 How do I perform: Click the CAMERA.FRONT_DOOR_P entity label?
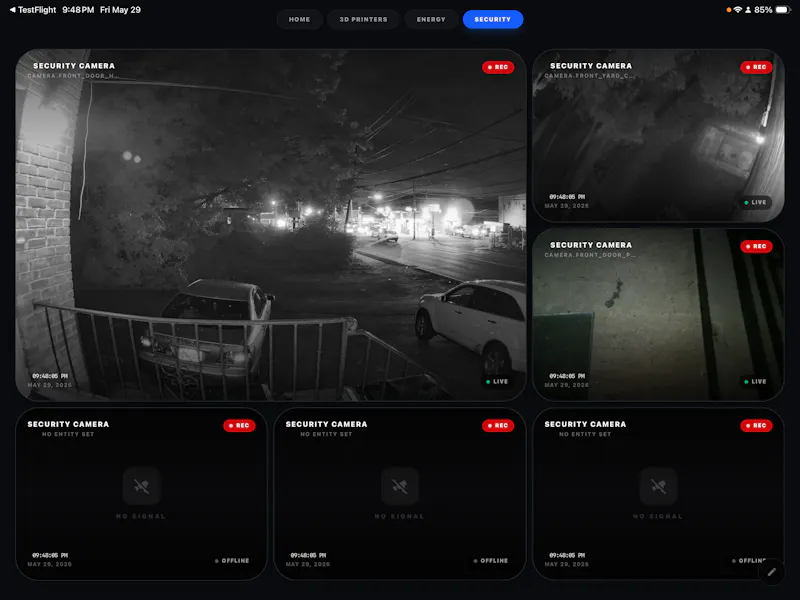(590, 255)
